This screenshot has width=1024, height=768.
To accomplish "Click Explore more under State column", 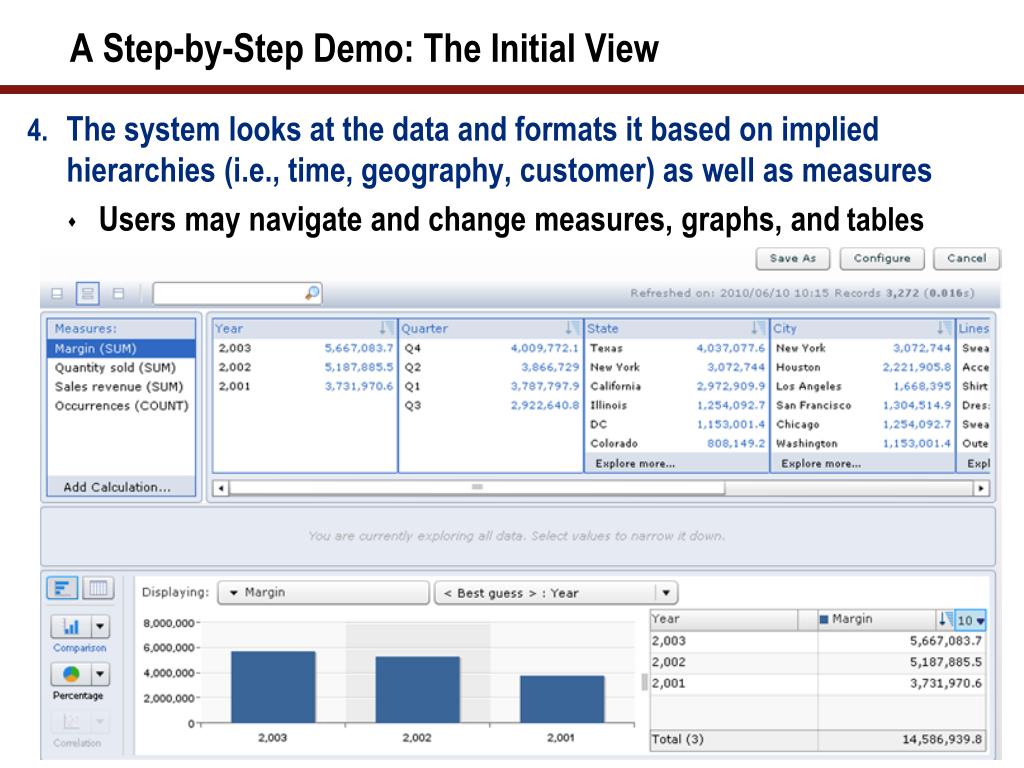I will [x=635, y=464].
